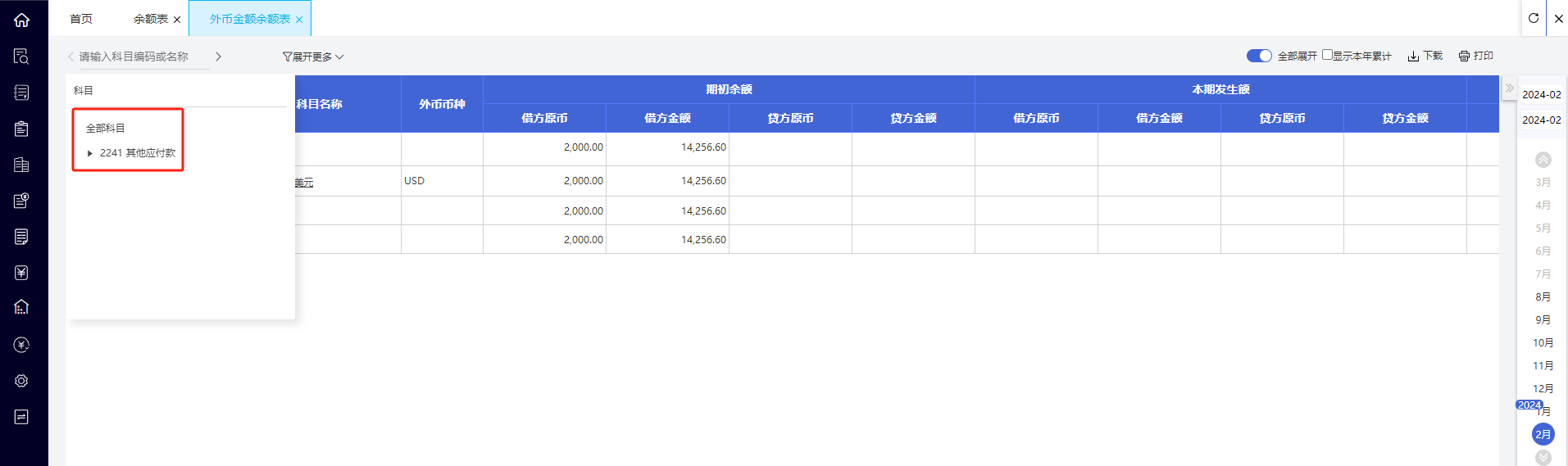Screen dimensions: 1568x466
Task: Toggle the 全部展开 switch
Action: [x=1259, y=56]
